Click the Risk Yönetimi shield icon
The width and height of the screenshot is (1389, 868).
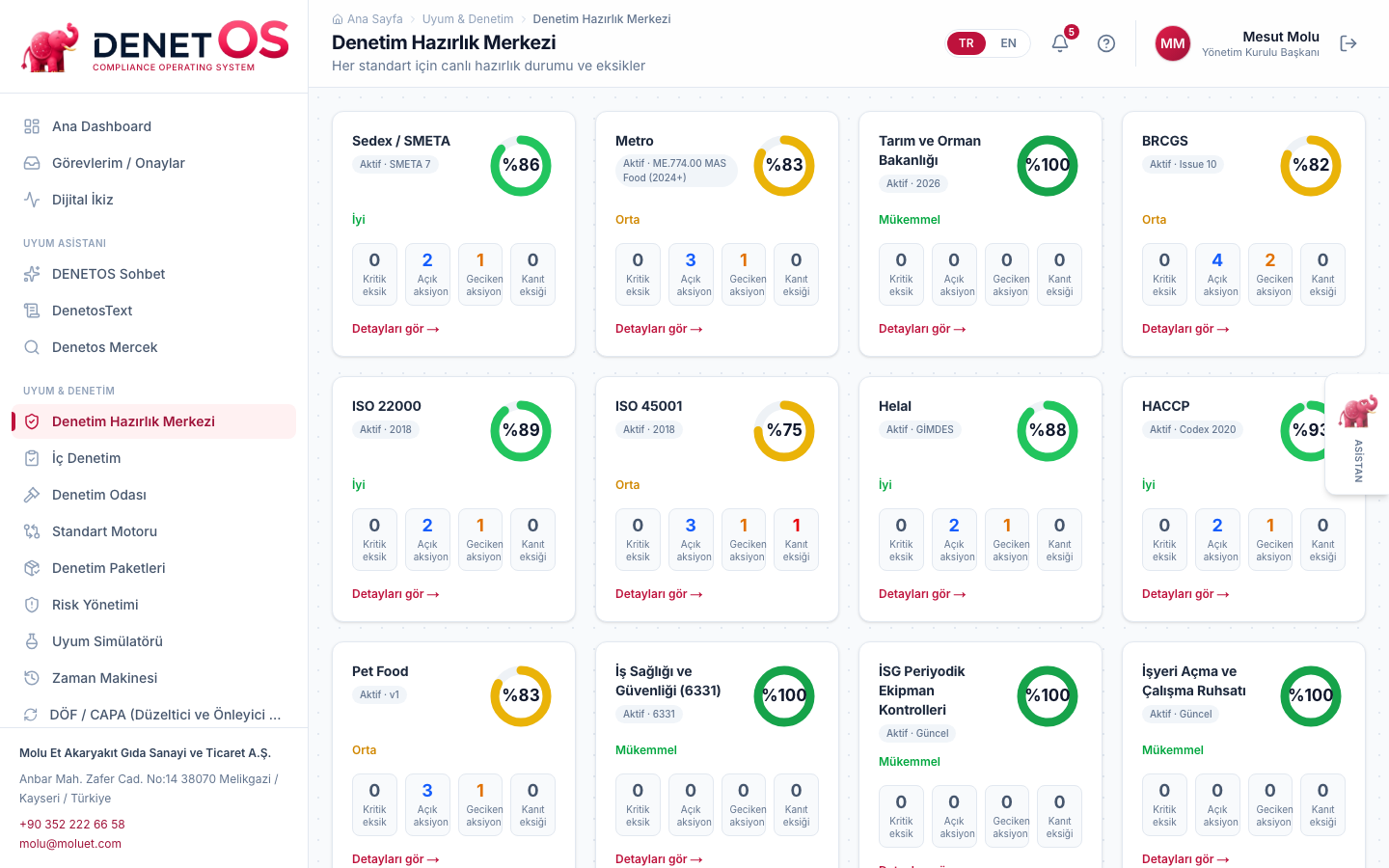pos(32,605)
